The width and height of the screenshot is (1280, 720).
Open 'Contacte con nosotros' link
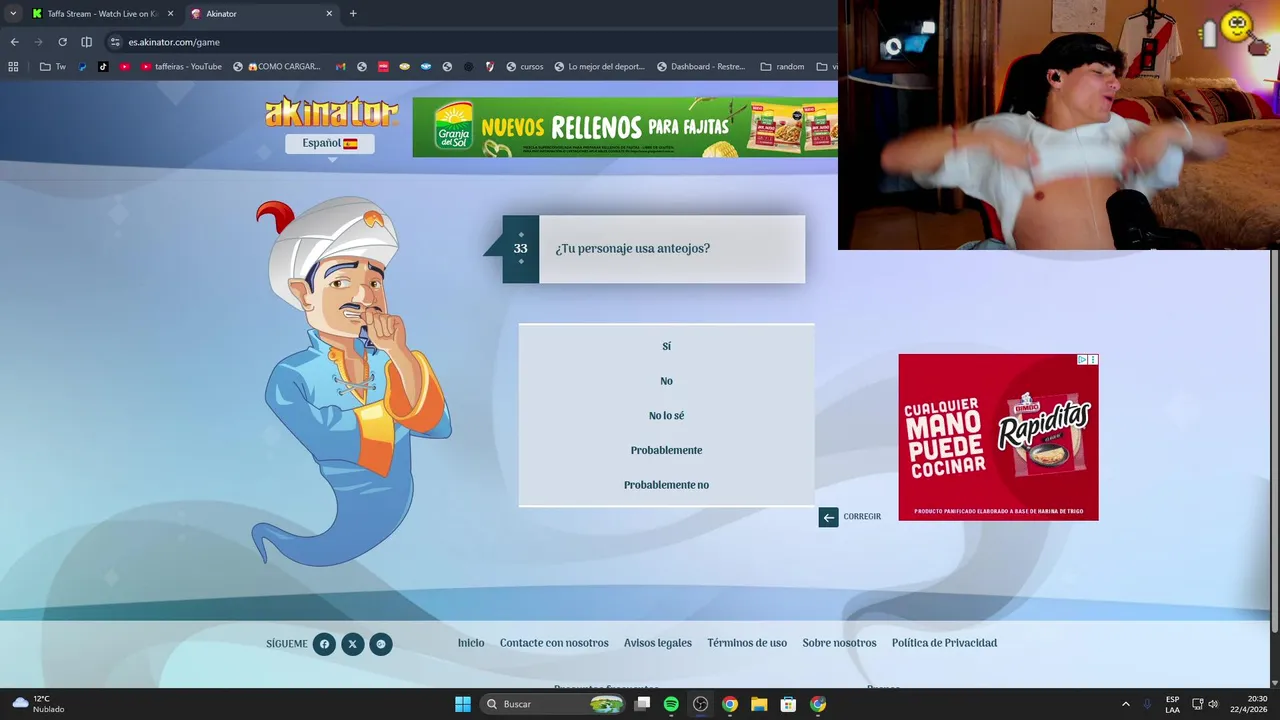click(x=554, y=643)
